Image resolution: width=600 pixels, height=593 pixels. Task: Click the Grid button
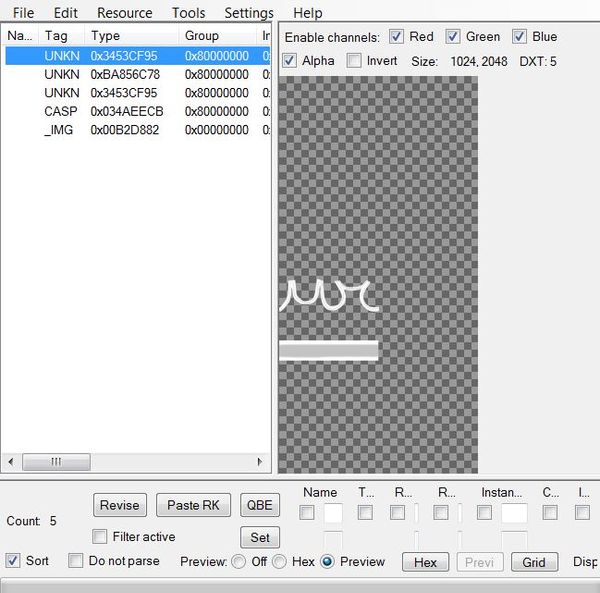coord(534,562)
